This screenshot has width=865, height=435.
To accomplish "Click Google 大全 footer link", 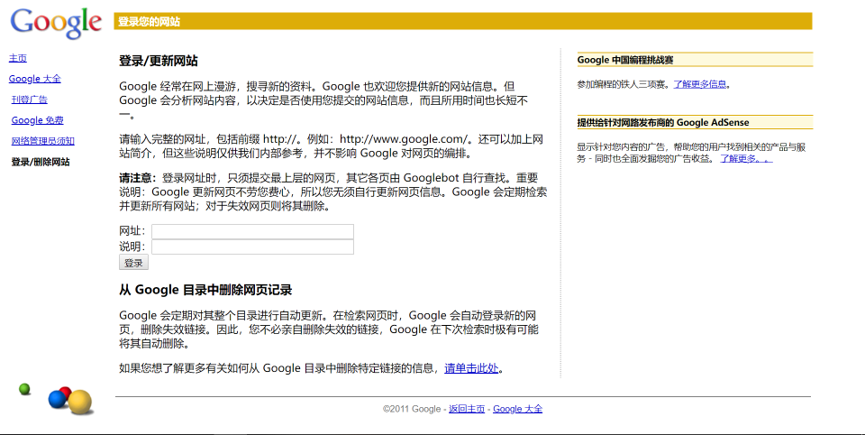I will [517, 409].
